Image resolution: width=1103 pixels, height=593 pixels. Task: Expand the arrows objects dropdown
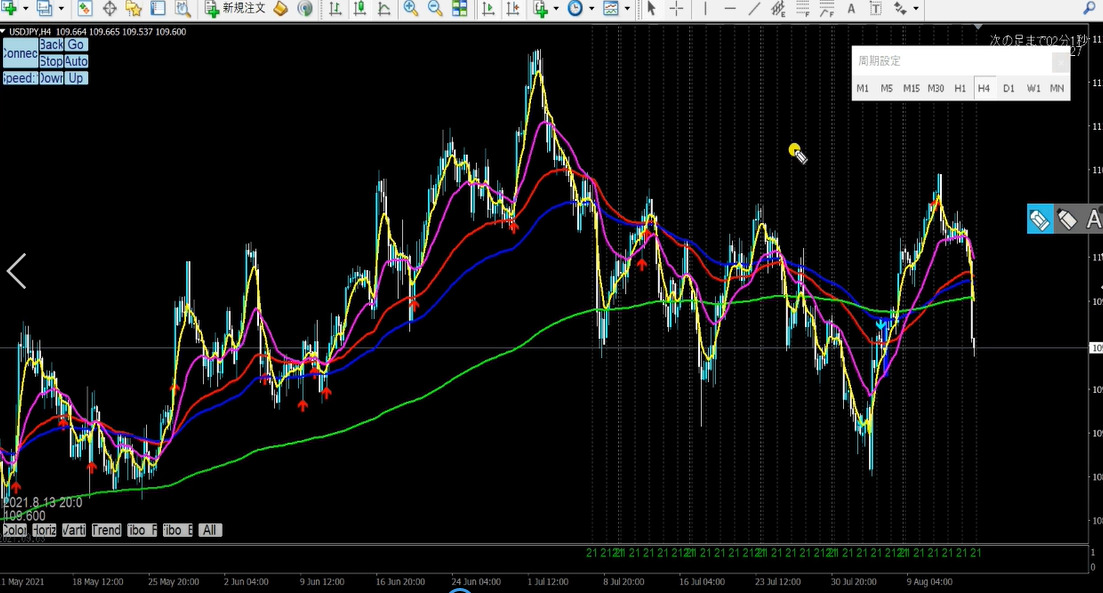tap(916, 9)
